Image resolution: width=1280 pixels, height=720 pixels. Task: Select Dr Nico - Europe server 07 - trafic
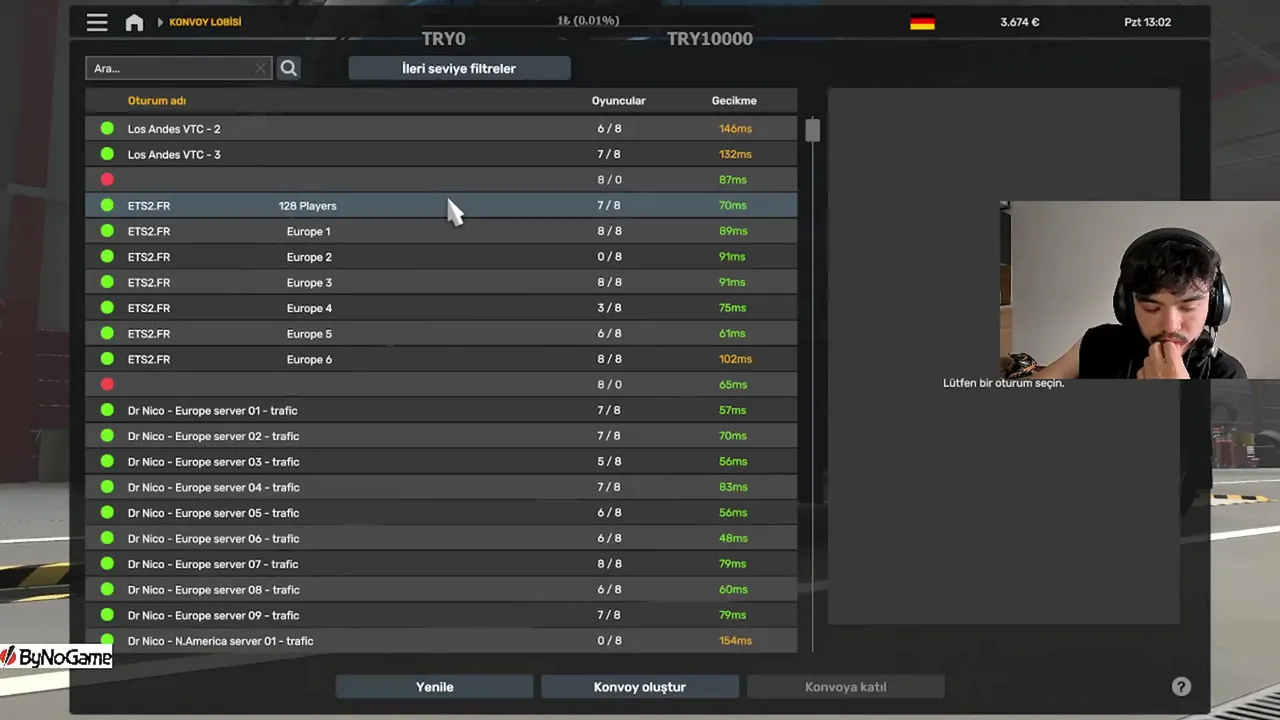(x=441, y=564)
